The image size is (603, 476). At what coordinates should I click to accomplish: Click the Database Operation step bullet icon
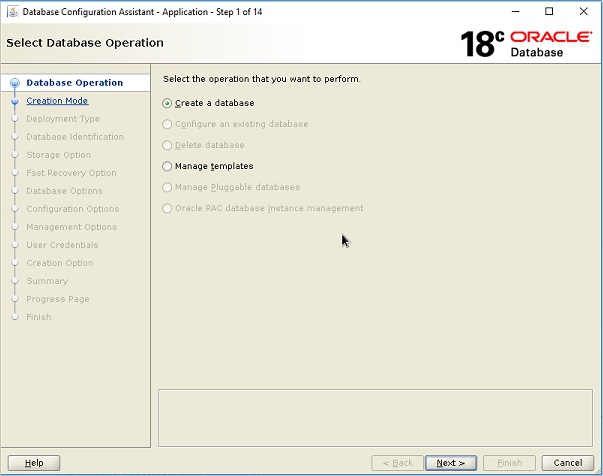(15, 83)
